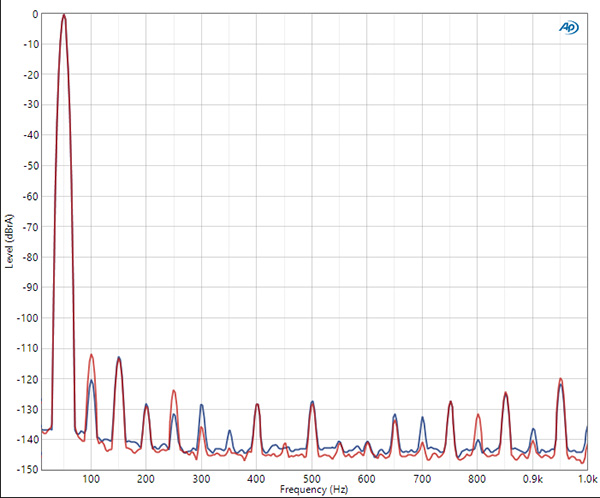Click the harmonic peak at 500 Hz
Screen dimensions: 600x498
click(x=312, y=402)
